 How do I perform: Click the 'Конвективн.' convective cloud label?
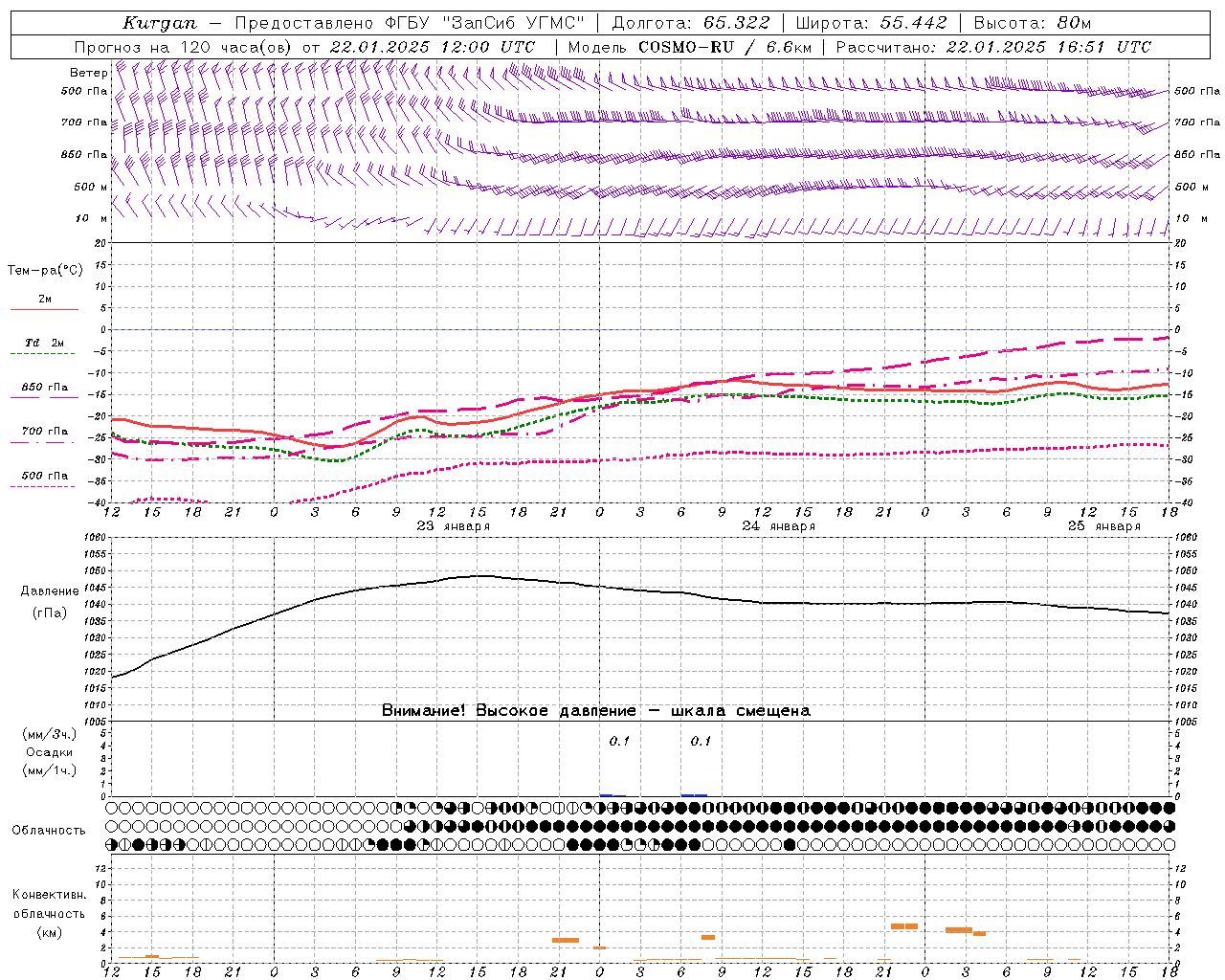coord(49,895)
